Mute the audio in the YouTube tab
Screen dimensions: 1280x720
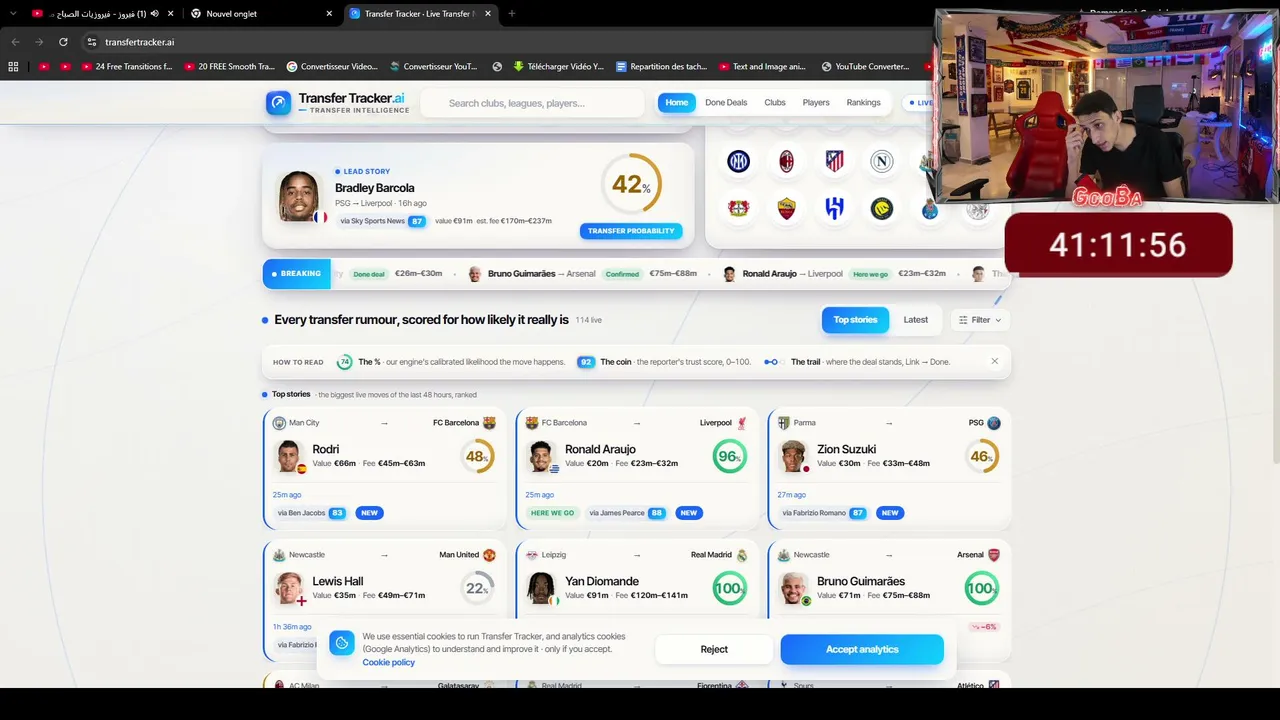point(154,14)
